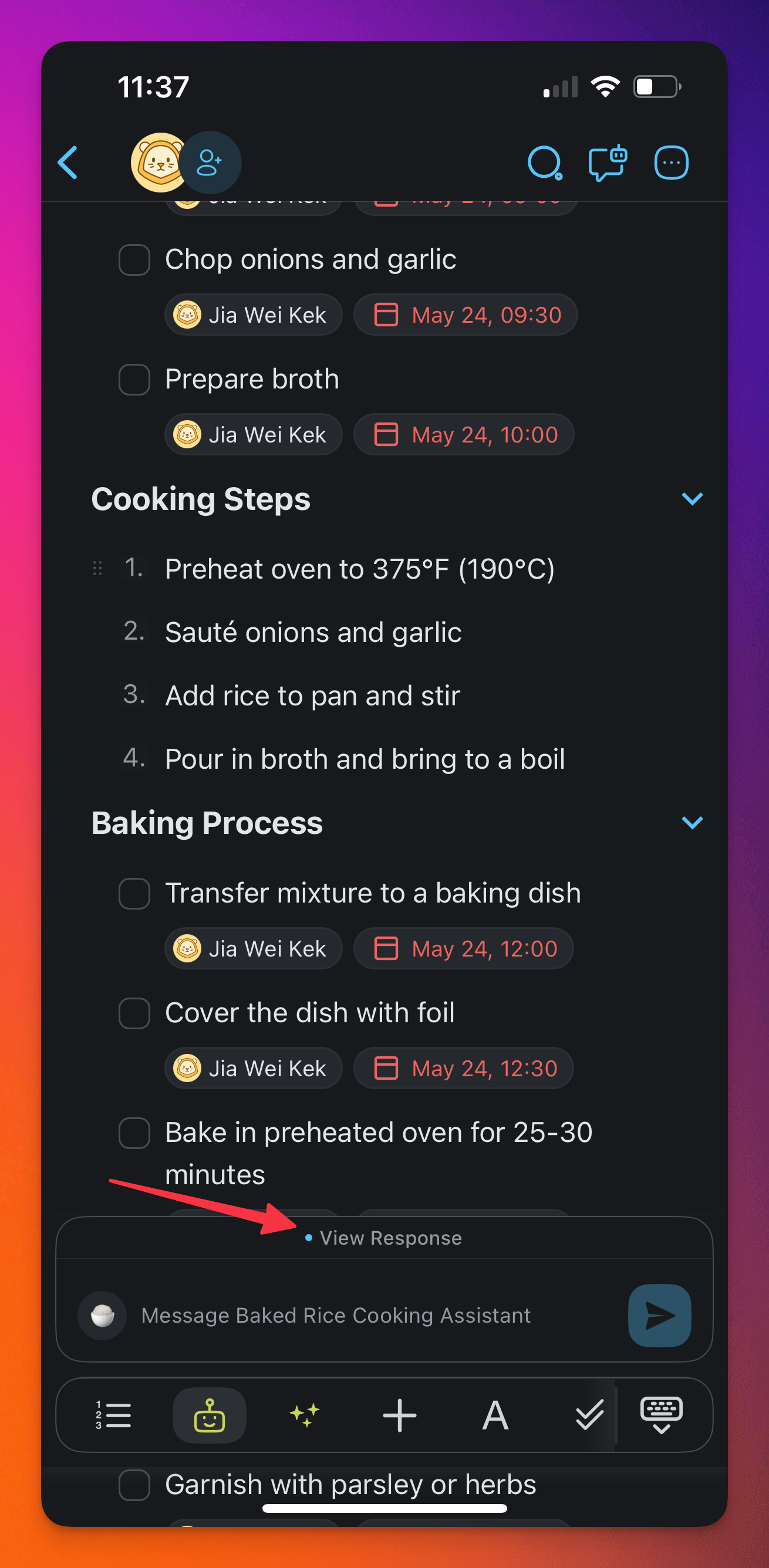
Task: Open text formatting A toolbar item
Action: [495, 1415]
